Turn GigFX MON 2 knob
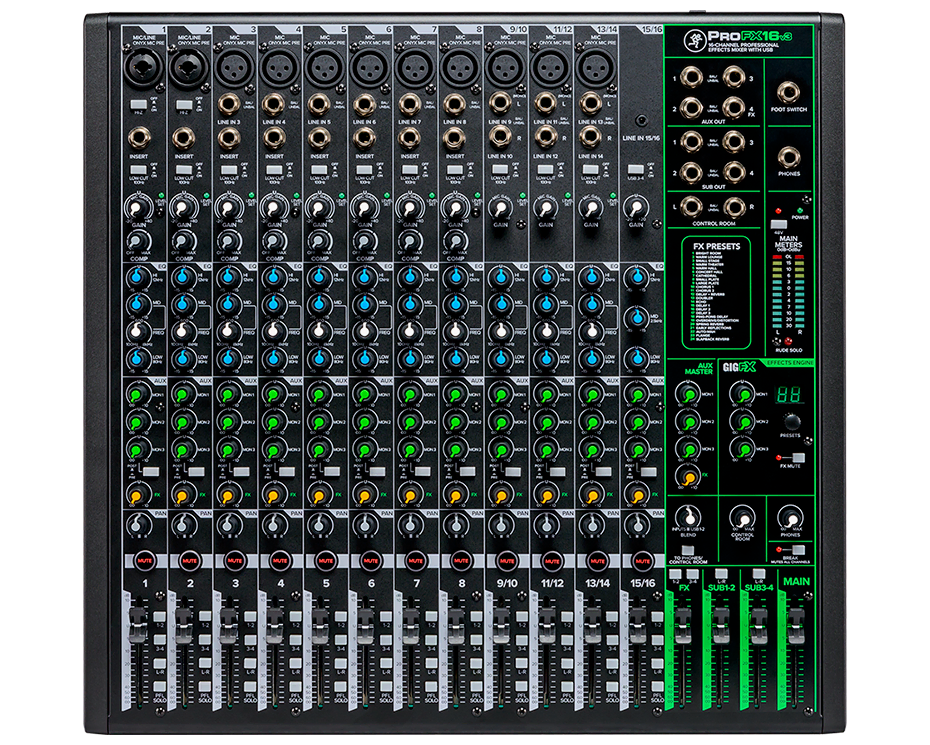This screenshot has height=745, width=930. tap(743, 421)
